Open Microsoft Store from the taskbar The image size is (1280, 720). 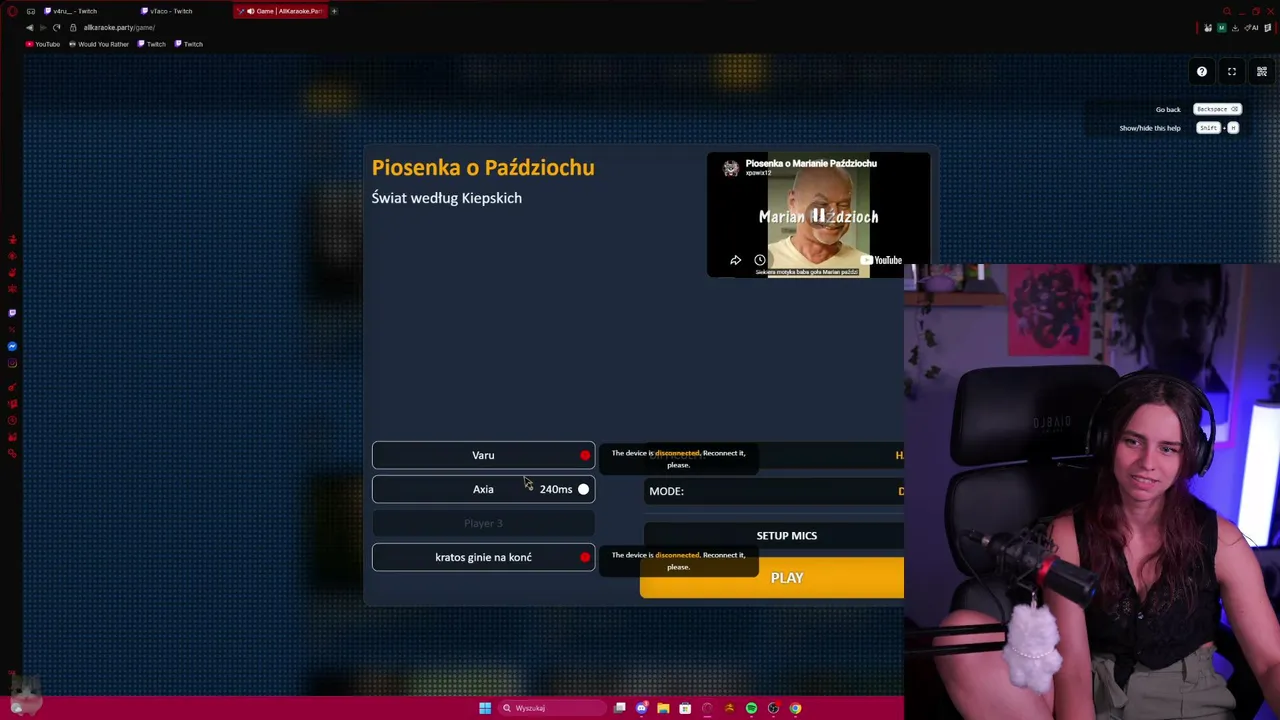[685, 708]
